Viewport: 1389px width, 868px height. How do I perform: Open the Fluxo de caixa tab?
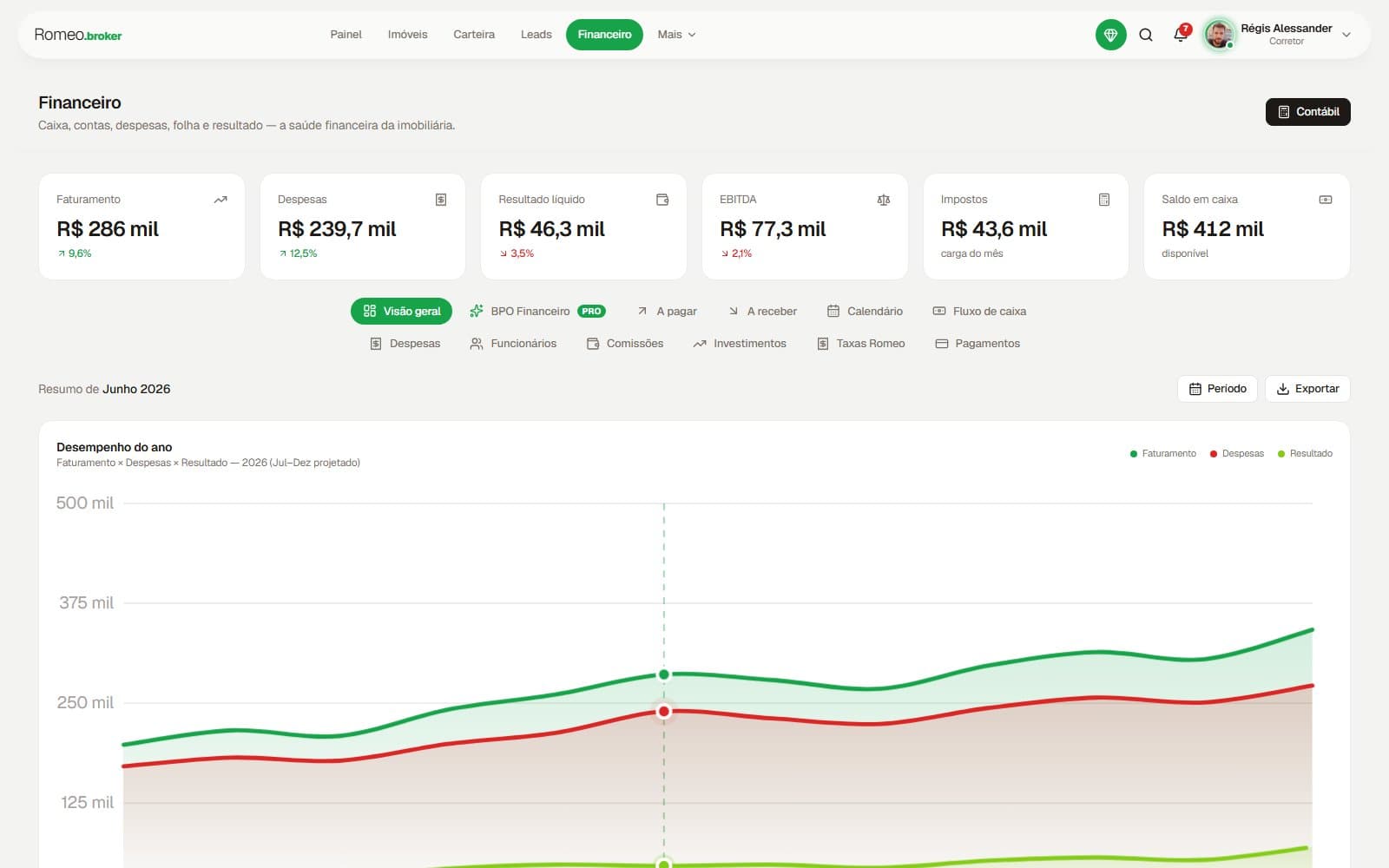pos(979,312)
